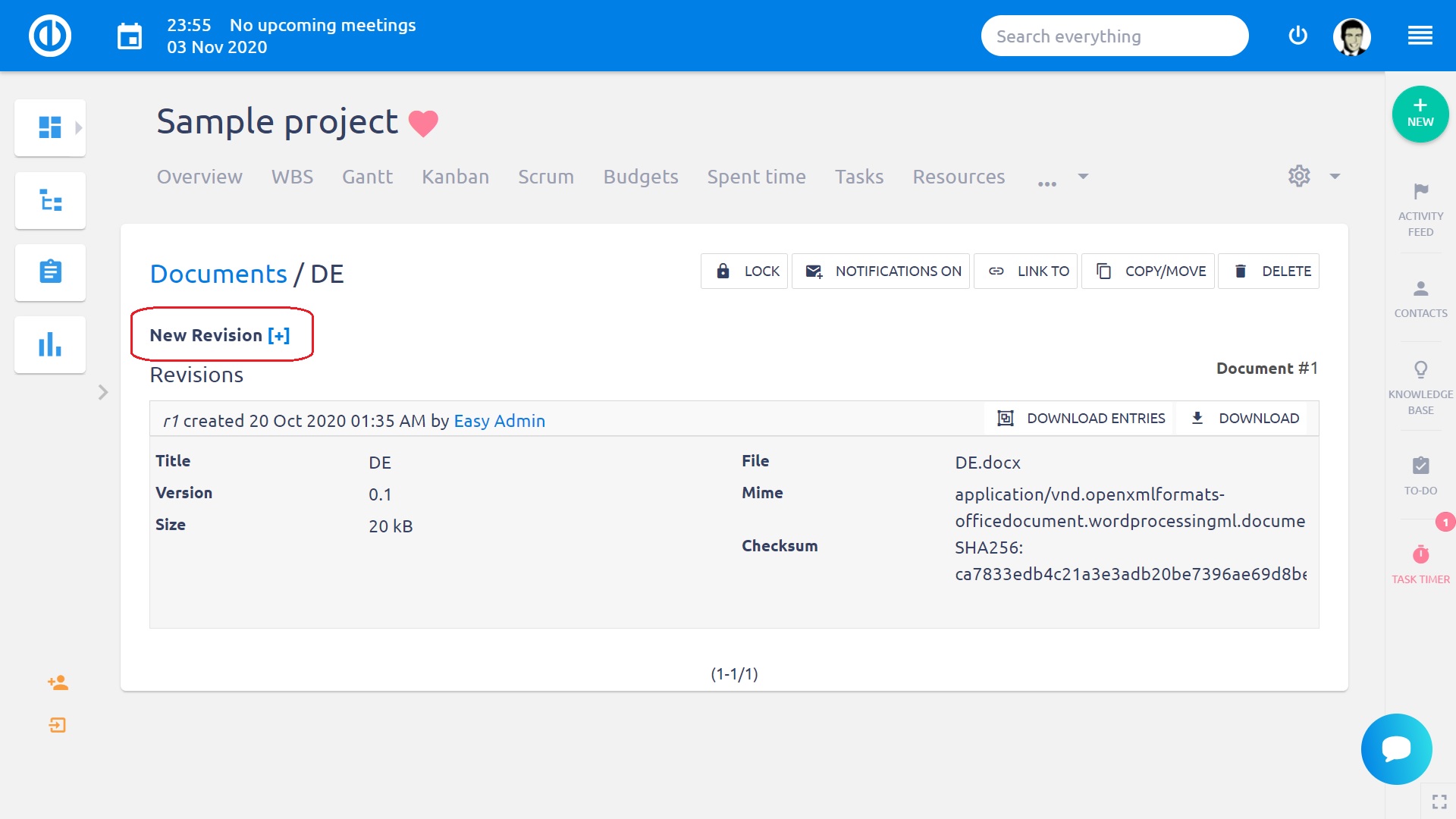Open the chat widget bubble
Screen dimensions: 1456x819
click(x=1396, y=749)
